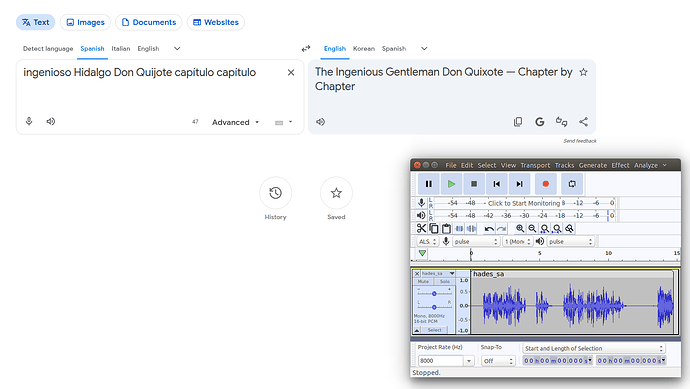The height and width of the screenshot is (389, 690).
Task: Skip to end of the track
Action: click(x=519, y=184)
